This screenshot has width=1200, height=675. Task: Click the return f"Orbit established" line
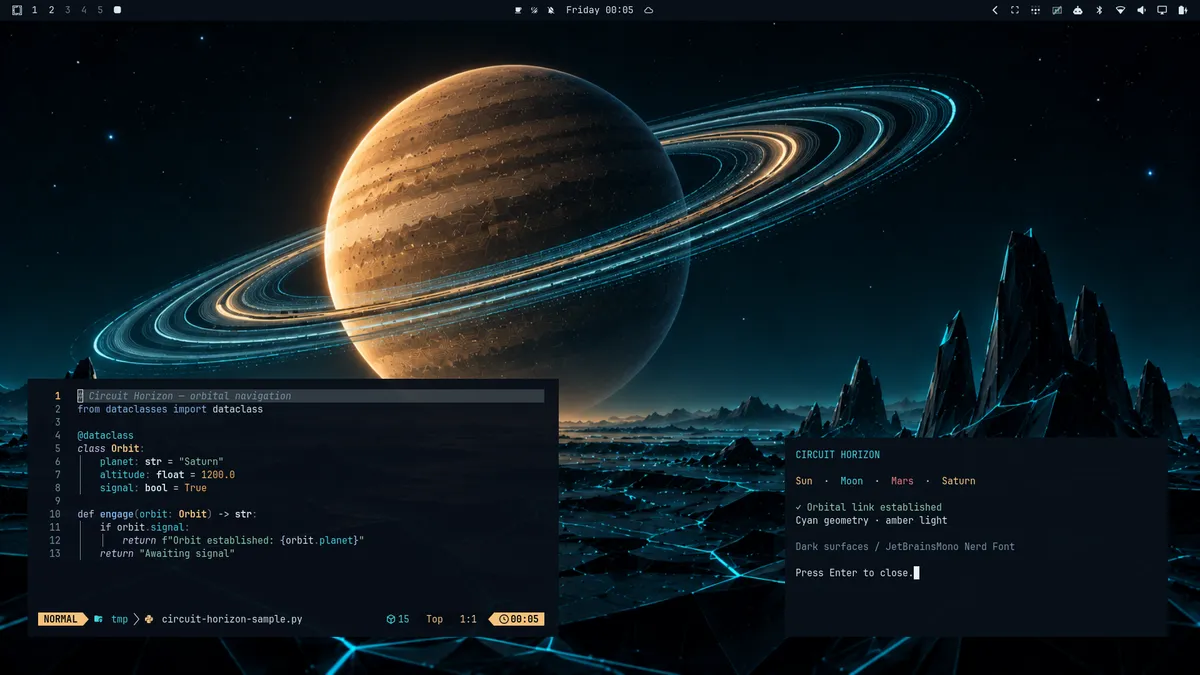243,540
